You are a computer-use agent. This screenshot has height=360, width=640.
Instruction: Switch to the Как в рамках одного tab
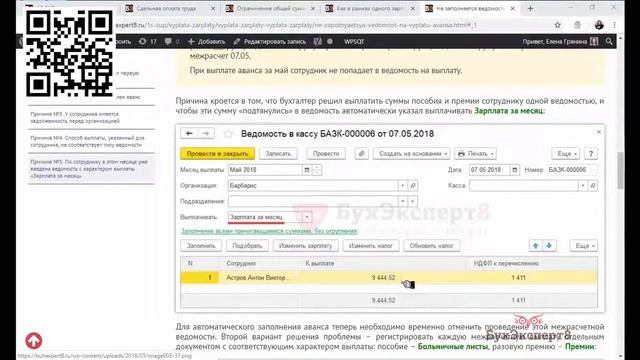[369, 9]
